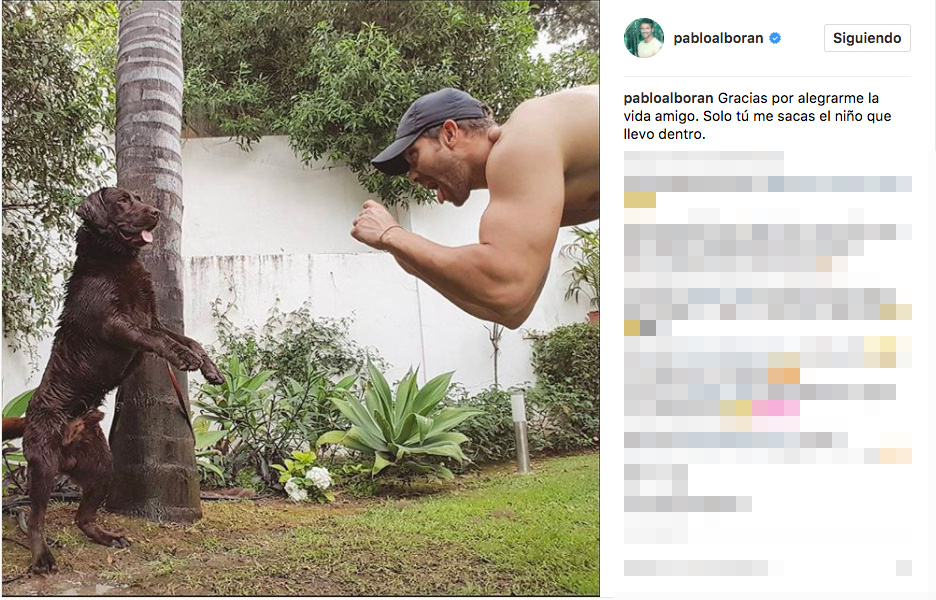Screen dimensions: 936x600
Task: Click the man's dark baseball cap
Action: point(428,127)
